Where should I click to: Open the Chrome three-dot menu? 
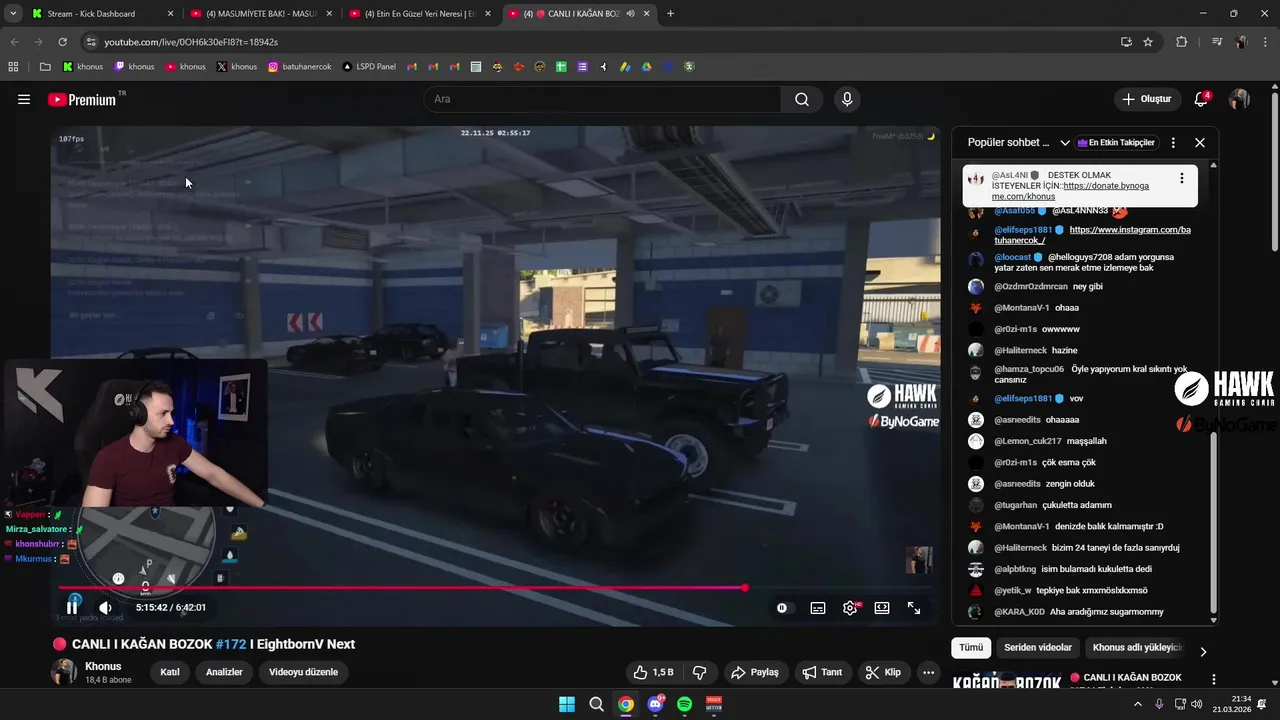1265,42
